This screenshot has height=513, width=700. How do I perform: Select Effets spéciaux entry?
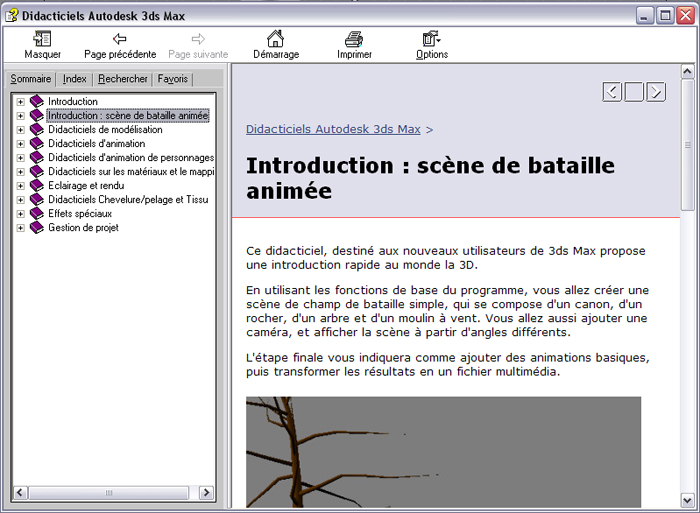point(80,213)
